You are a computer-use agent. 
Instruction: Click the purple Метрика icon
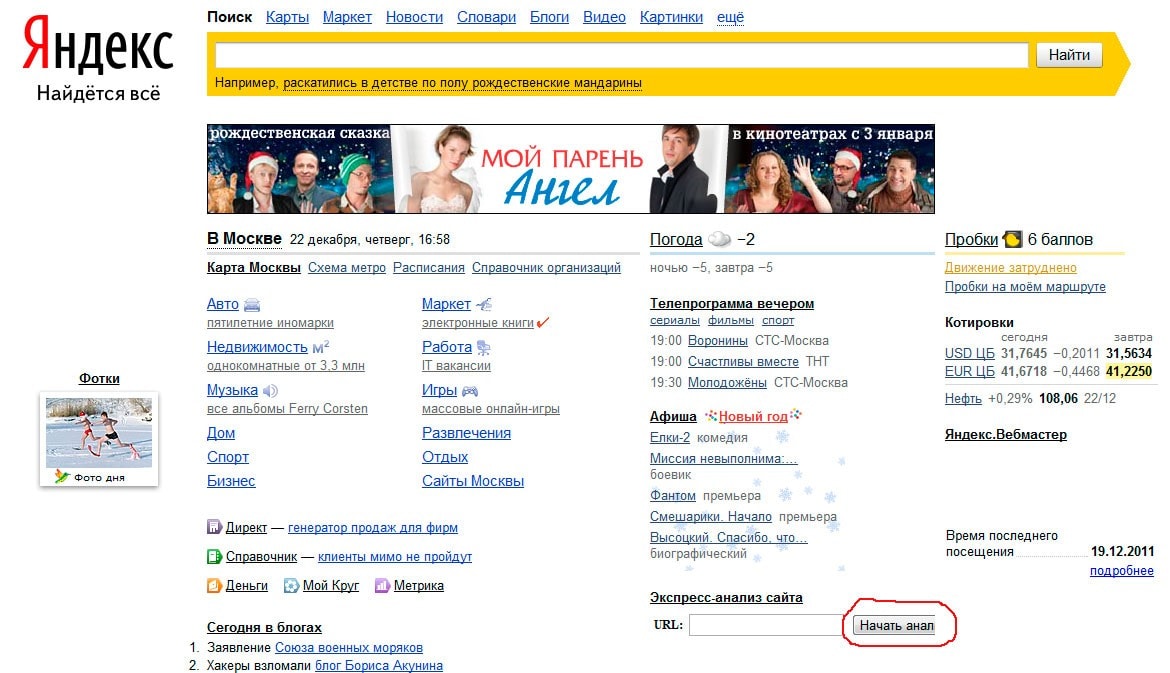pos(382,586)
